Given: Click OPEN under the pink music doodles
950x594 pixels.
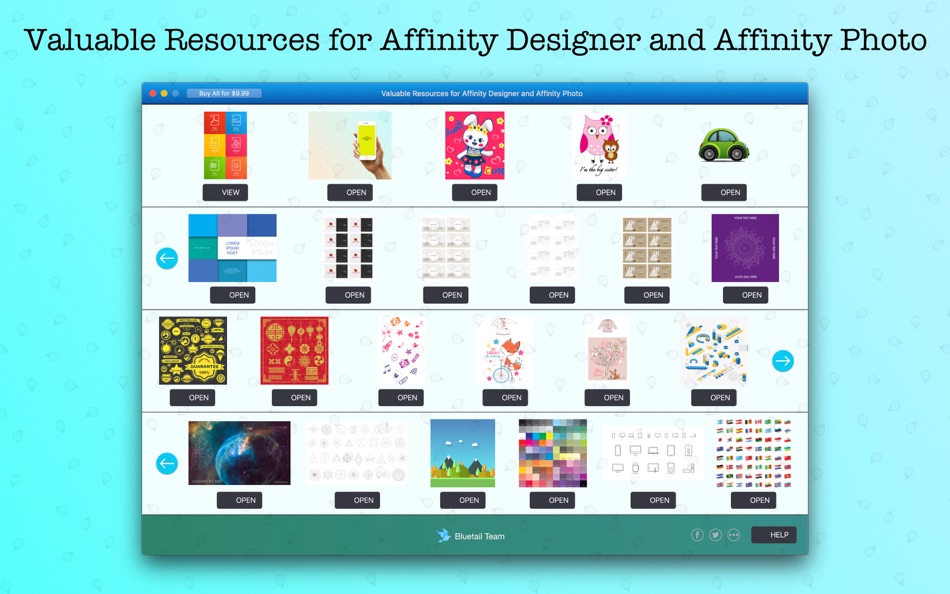Looking at the screenshot, I should click(x=401, y=398).
